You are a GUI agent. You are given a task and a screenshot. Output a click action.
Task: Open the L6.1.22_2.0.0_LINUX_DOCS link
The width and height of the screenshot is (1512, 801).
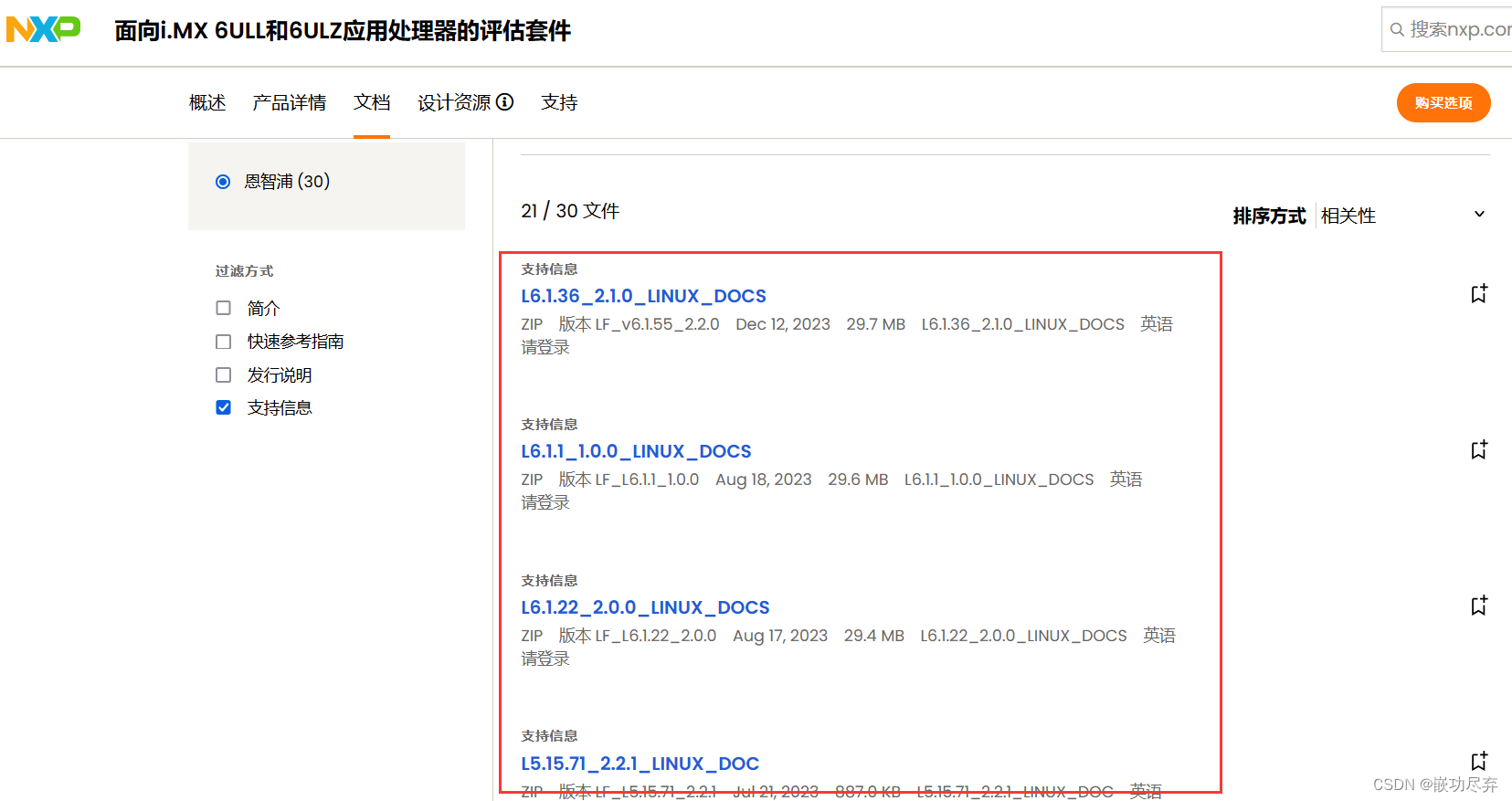click(x=645, y=607)
